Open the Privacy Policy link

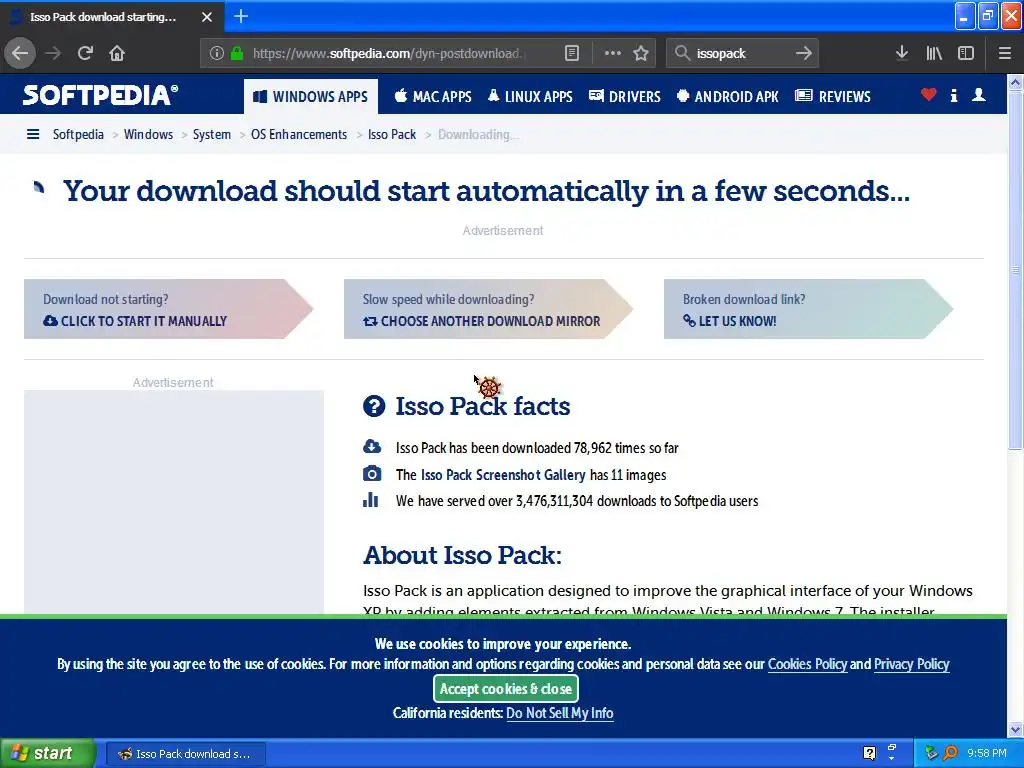(x=911, y=664)
